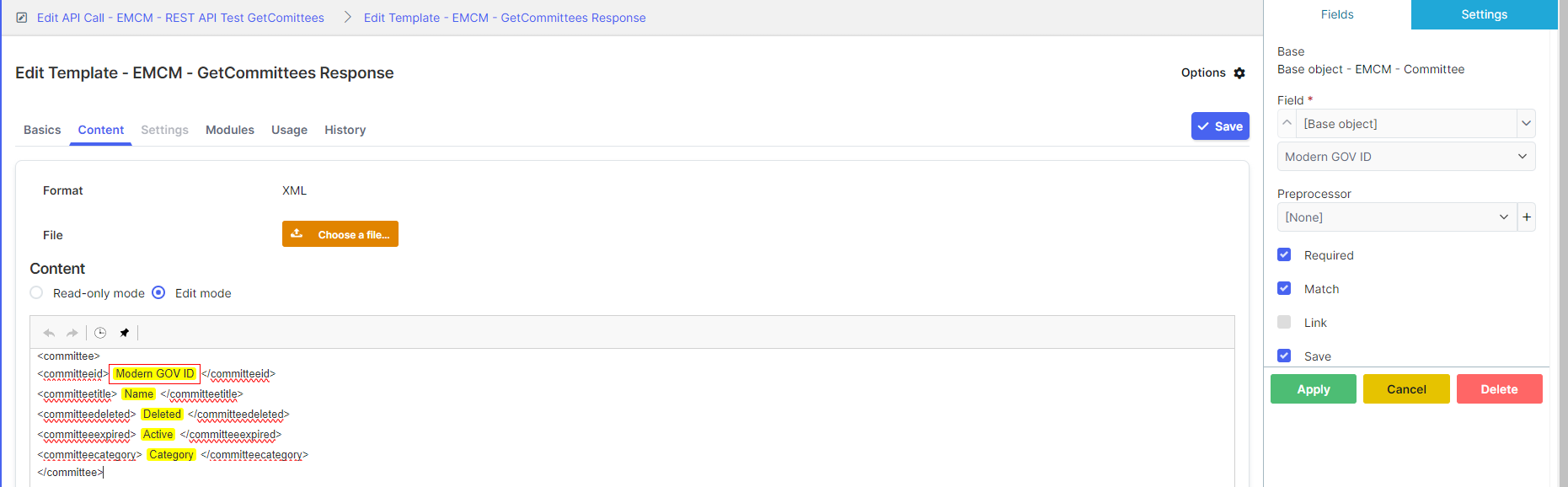This screenshot has height=487, width=1568.
Task: Switch to the Modules tab
Action: point(230,130)
